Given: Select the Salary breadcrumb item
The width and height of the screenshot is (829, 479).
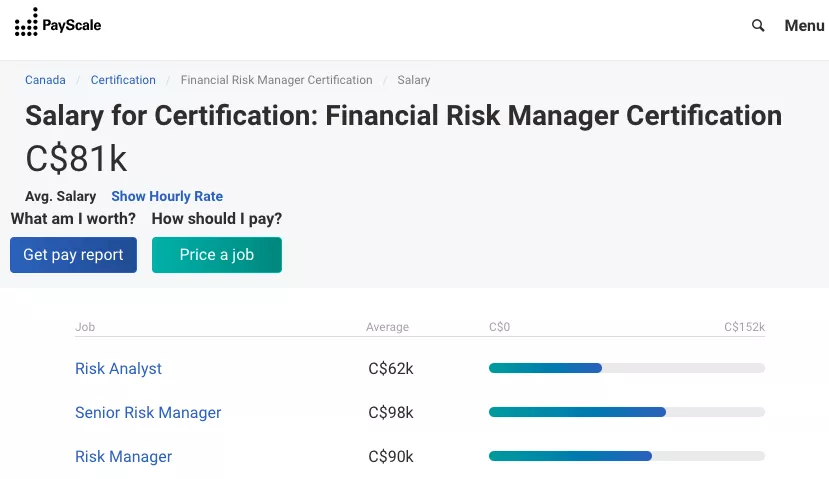Looking at the screenshot, I should coord(414,80).
